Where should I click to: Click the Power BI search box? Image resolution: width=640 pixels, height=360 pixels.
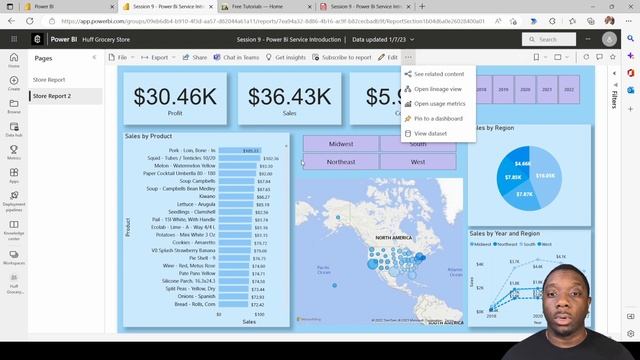click(549, 39)
